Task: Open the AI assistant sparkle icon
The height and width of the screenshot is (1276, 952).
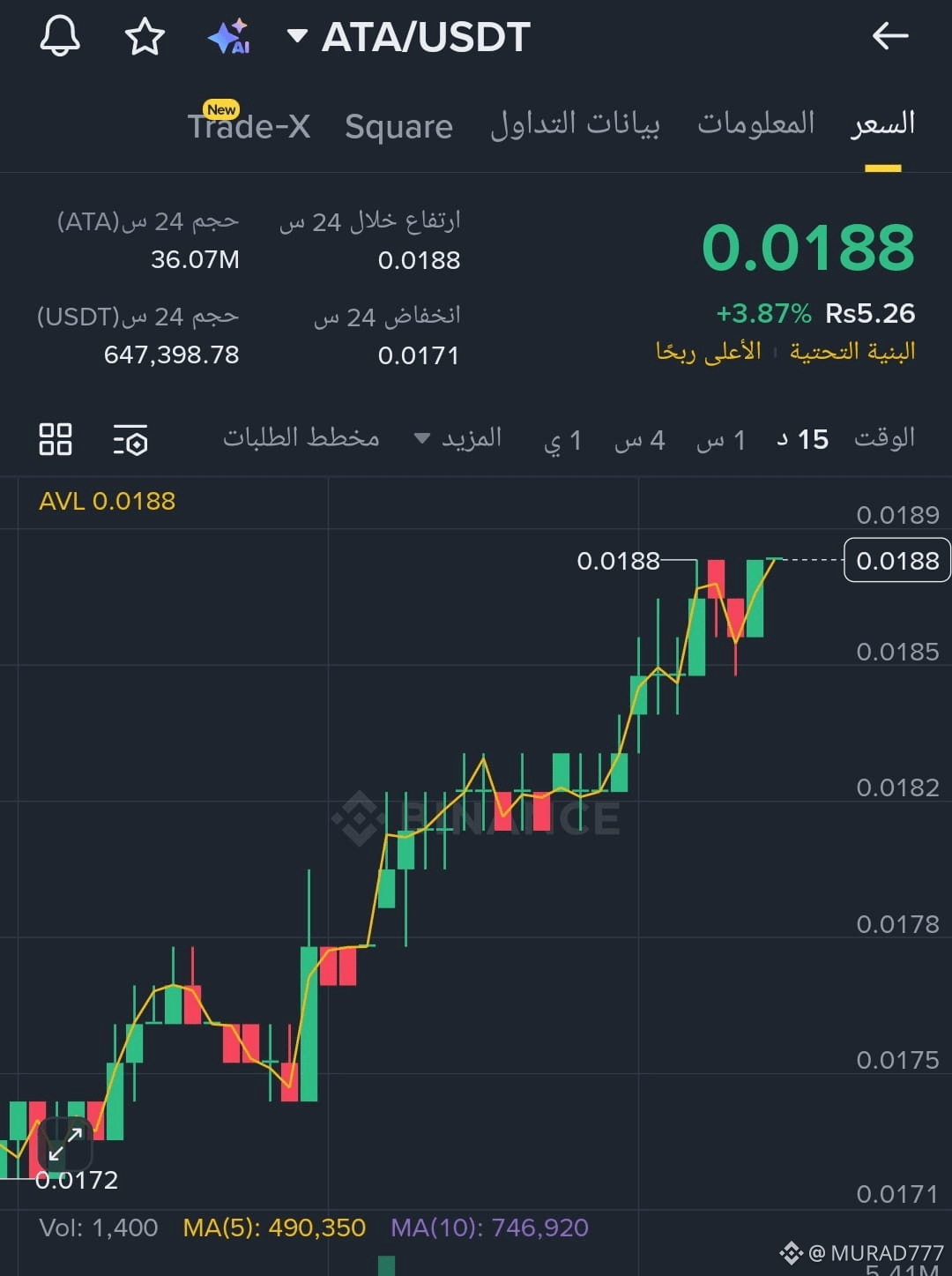Action: click(x=228, y=37)
